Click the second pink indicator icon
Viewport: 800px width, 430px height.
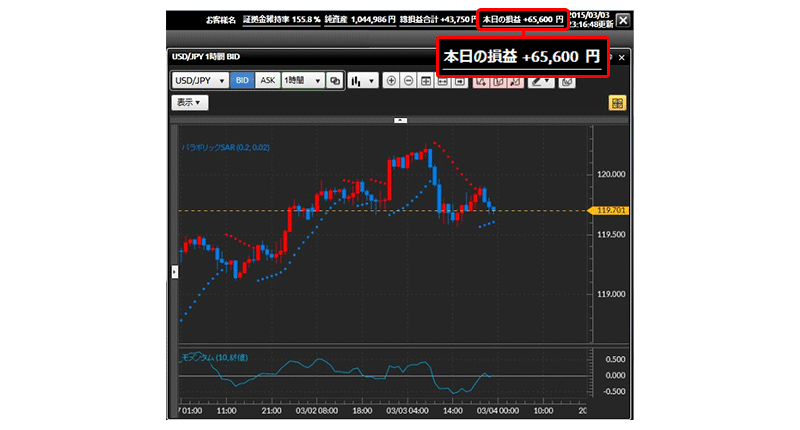(x=498, y=82)
